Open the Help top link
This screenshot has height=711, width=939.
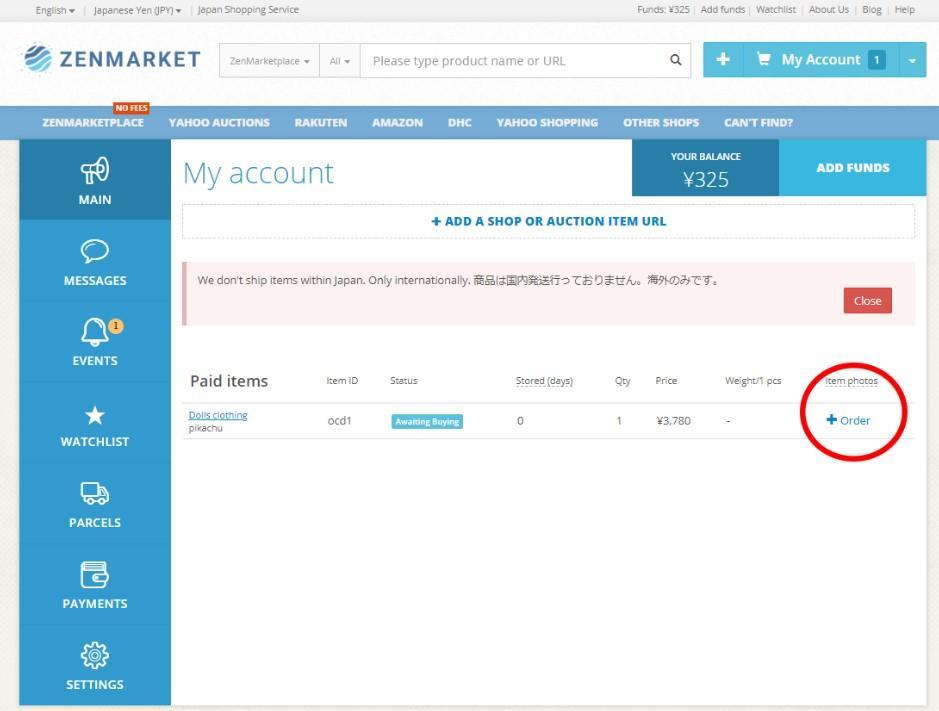tap(904, 10)
